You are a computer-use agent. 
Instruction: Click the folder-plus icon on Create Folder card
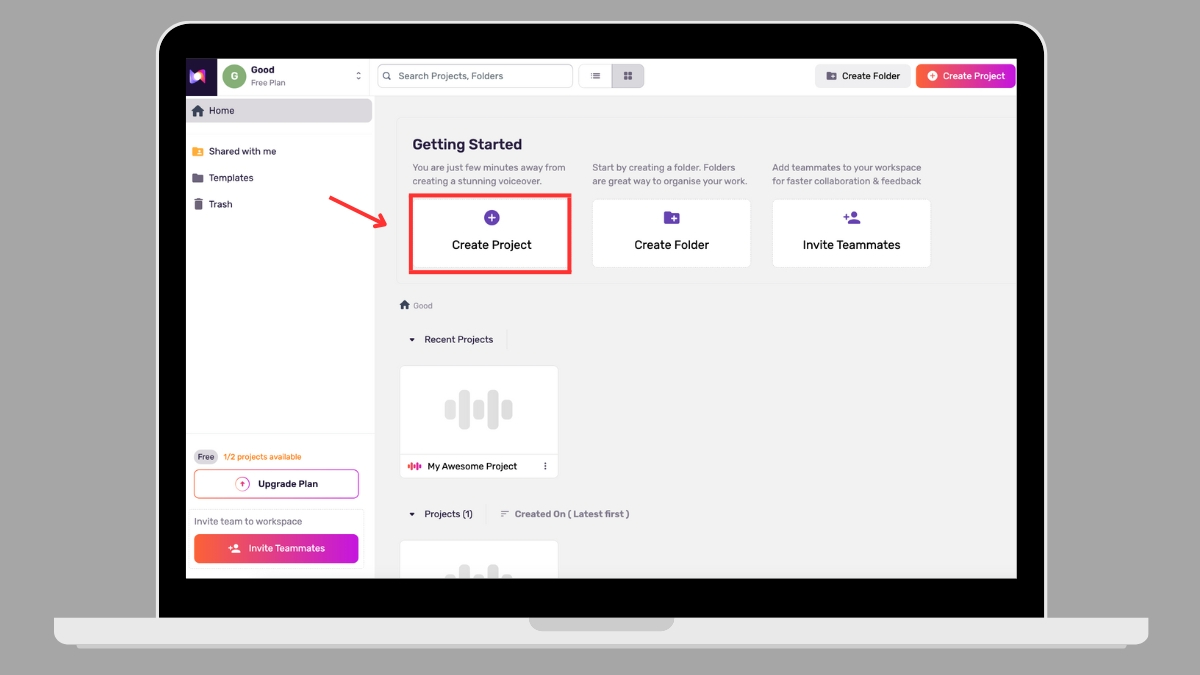(x=671, y=218)
